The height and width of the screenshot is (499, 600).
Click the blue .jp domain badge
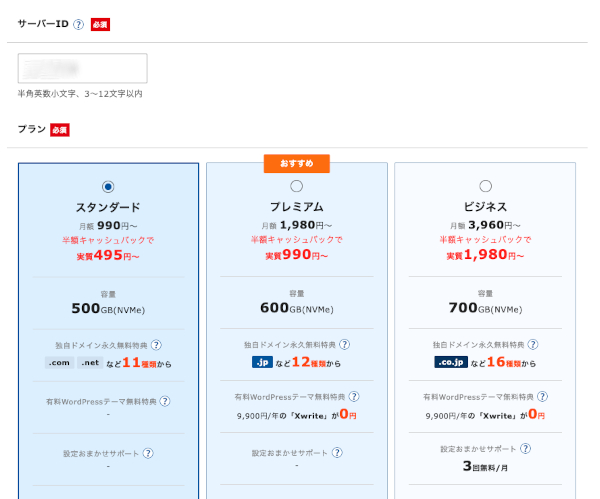(x=263, y=362)
